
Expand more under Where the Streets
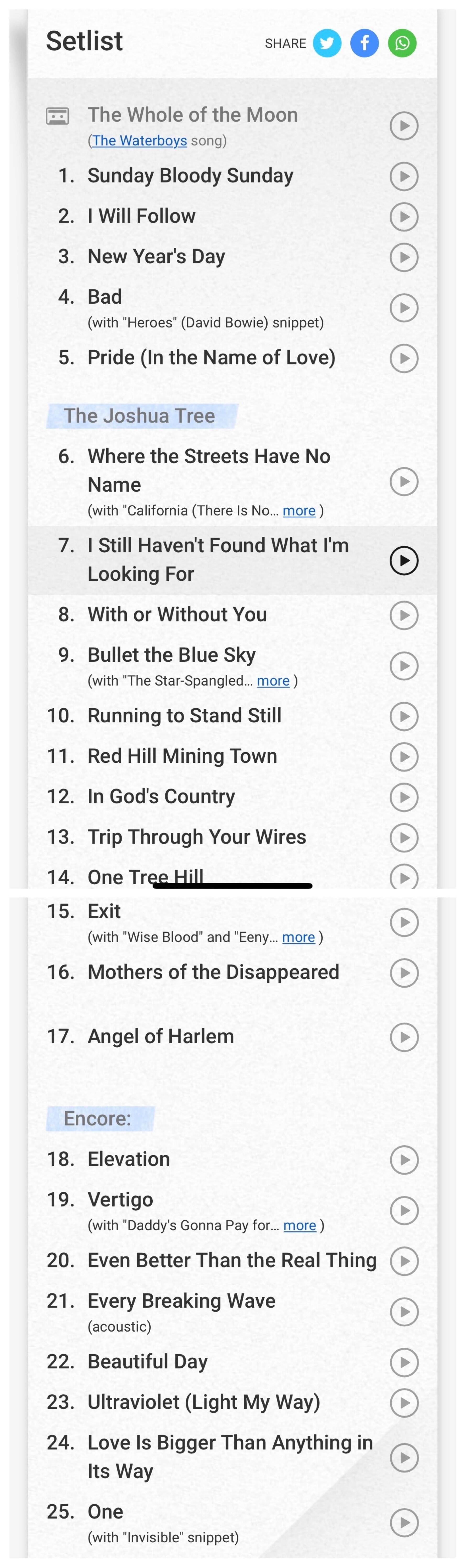point(299,511)
